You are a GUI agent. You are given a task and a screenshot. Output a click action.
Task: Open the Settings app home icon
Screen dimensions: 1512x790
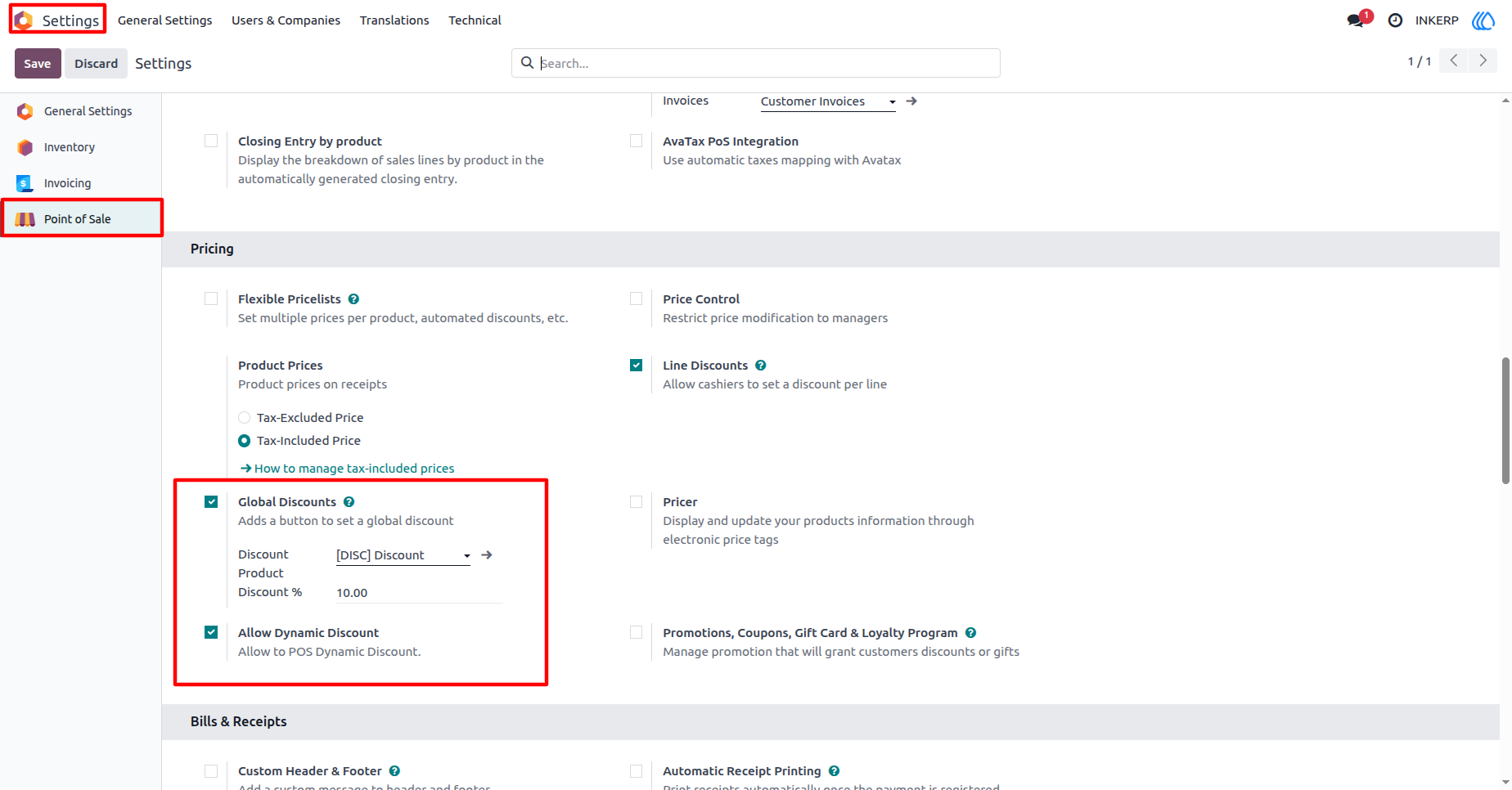point(24,20)
